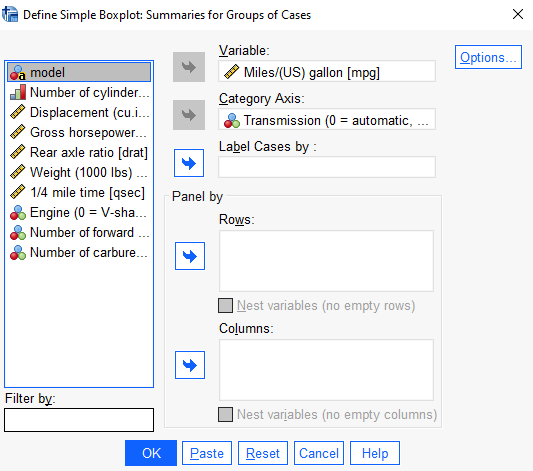The width and height of the screenshot is (533, 471).
Task: Toggle Nest variables (no empty columns)
Action: [225, 415]
